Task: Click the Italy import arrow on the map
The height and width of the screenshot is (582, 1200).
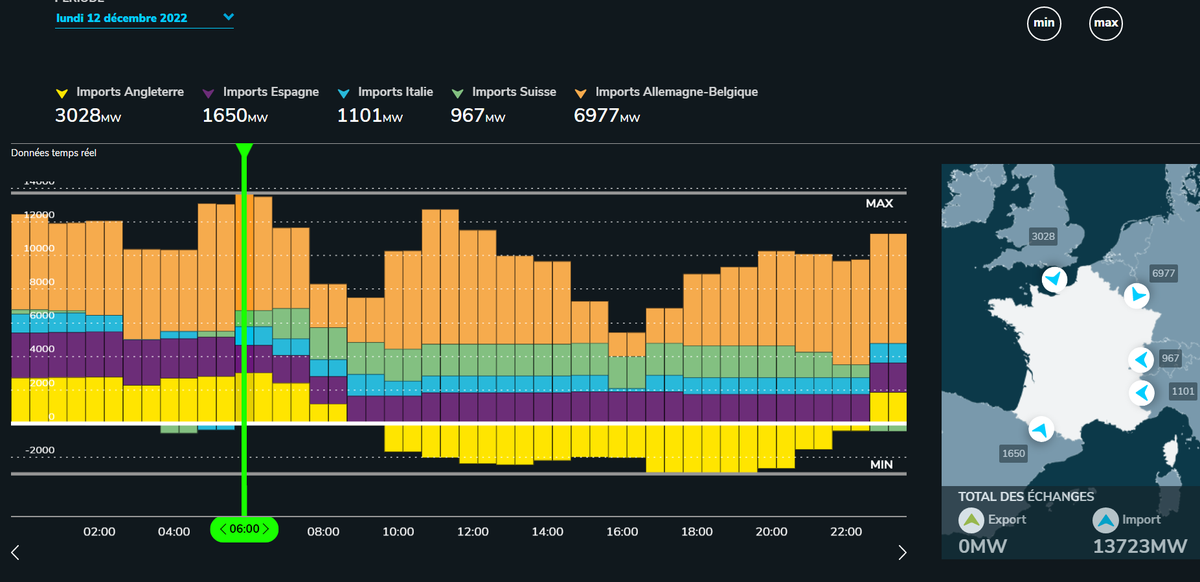Action: [x=1141, y=392]
